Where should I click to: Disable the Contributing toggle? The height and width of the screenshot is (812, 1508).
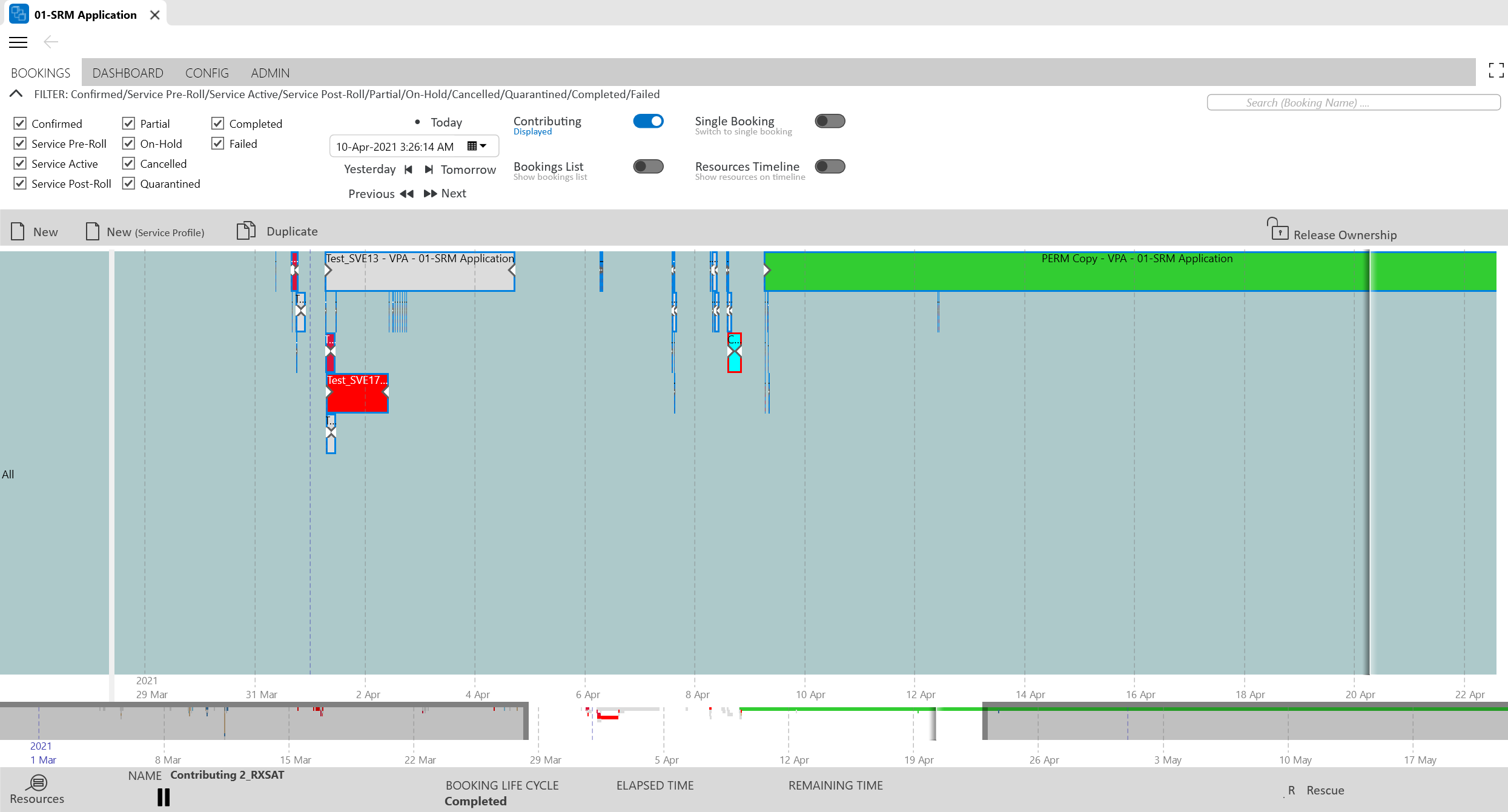[648, 120]
